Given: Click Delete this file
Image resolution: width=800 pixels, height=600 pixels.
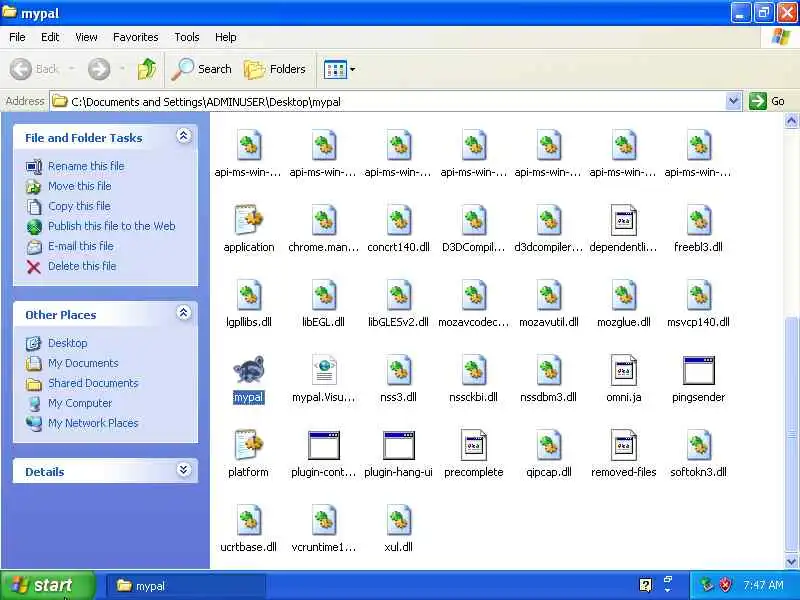Looking at the screenshot, I should pos(82,266).
